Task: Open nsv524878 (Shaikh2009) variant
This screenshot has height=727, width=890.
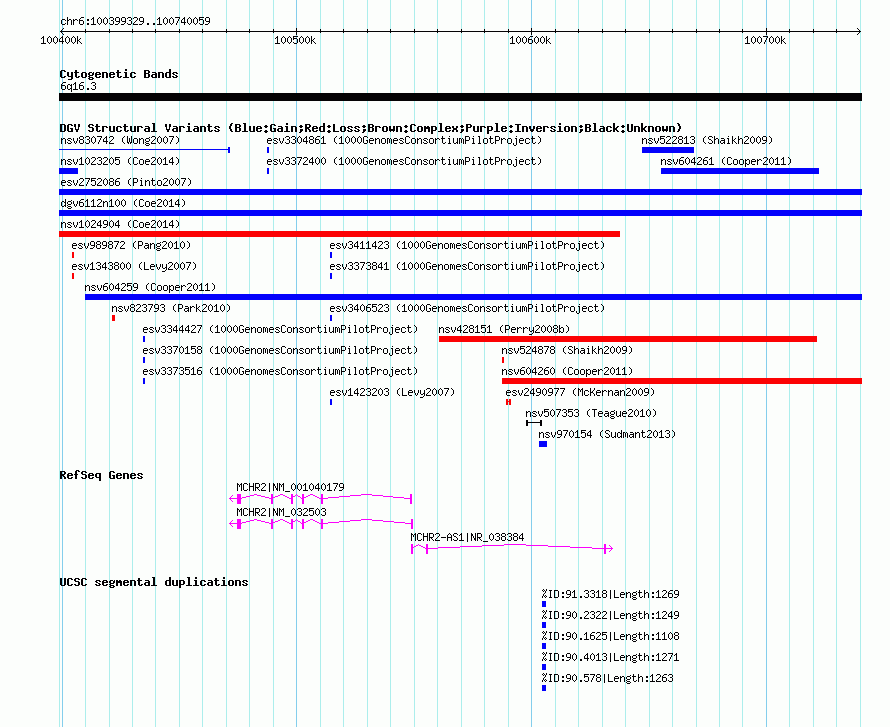Action: tap(566, 350)
